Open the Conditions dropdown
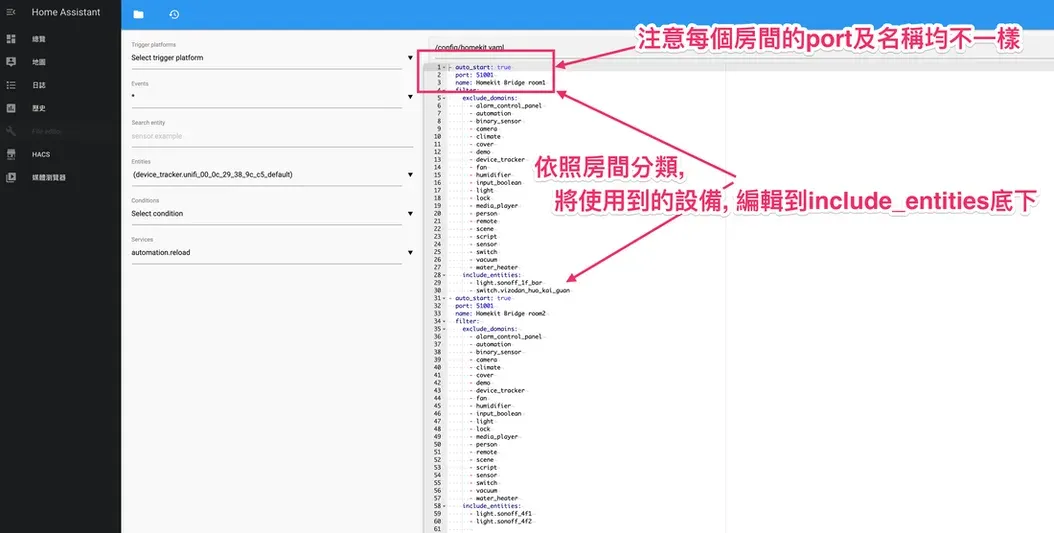This screenshot has width=1054, height=533. 272,214
